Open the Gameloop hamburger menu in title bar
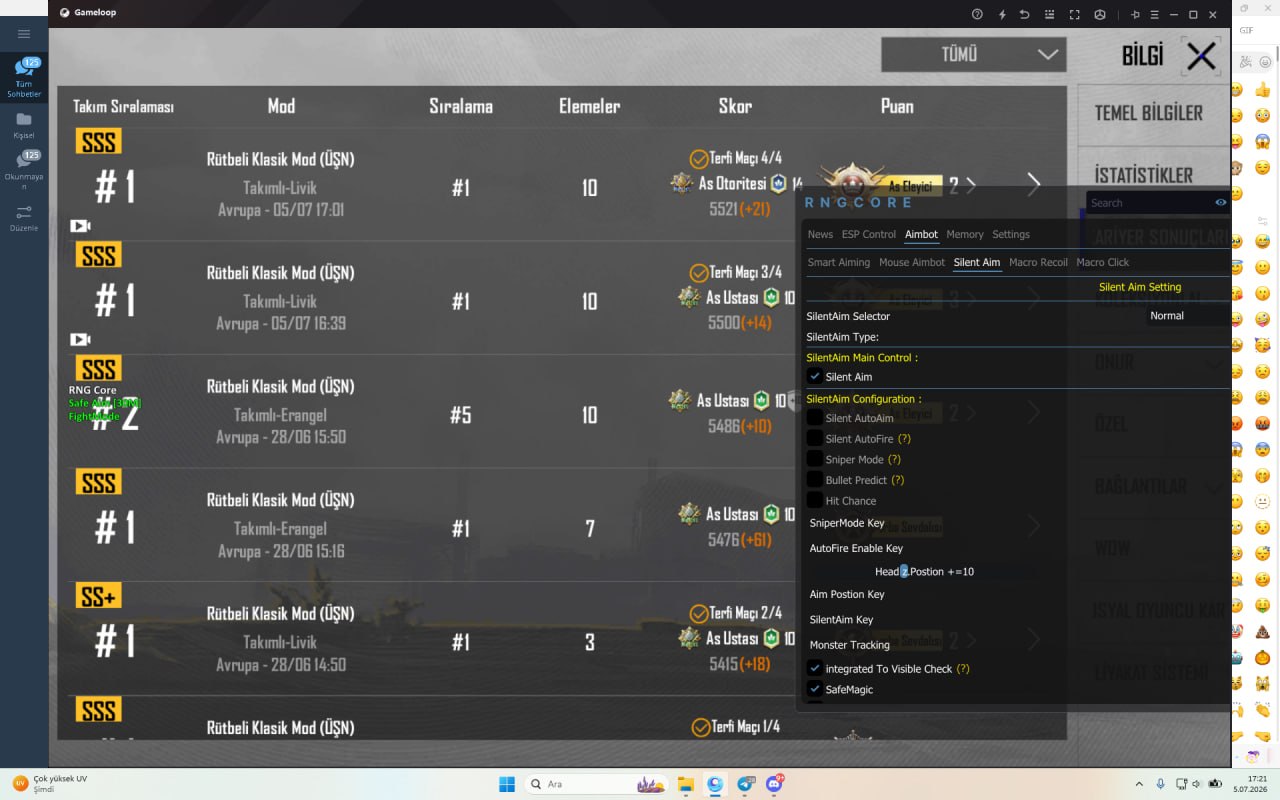1280x800 pixels. tap(1154, 14)
